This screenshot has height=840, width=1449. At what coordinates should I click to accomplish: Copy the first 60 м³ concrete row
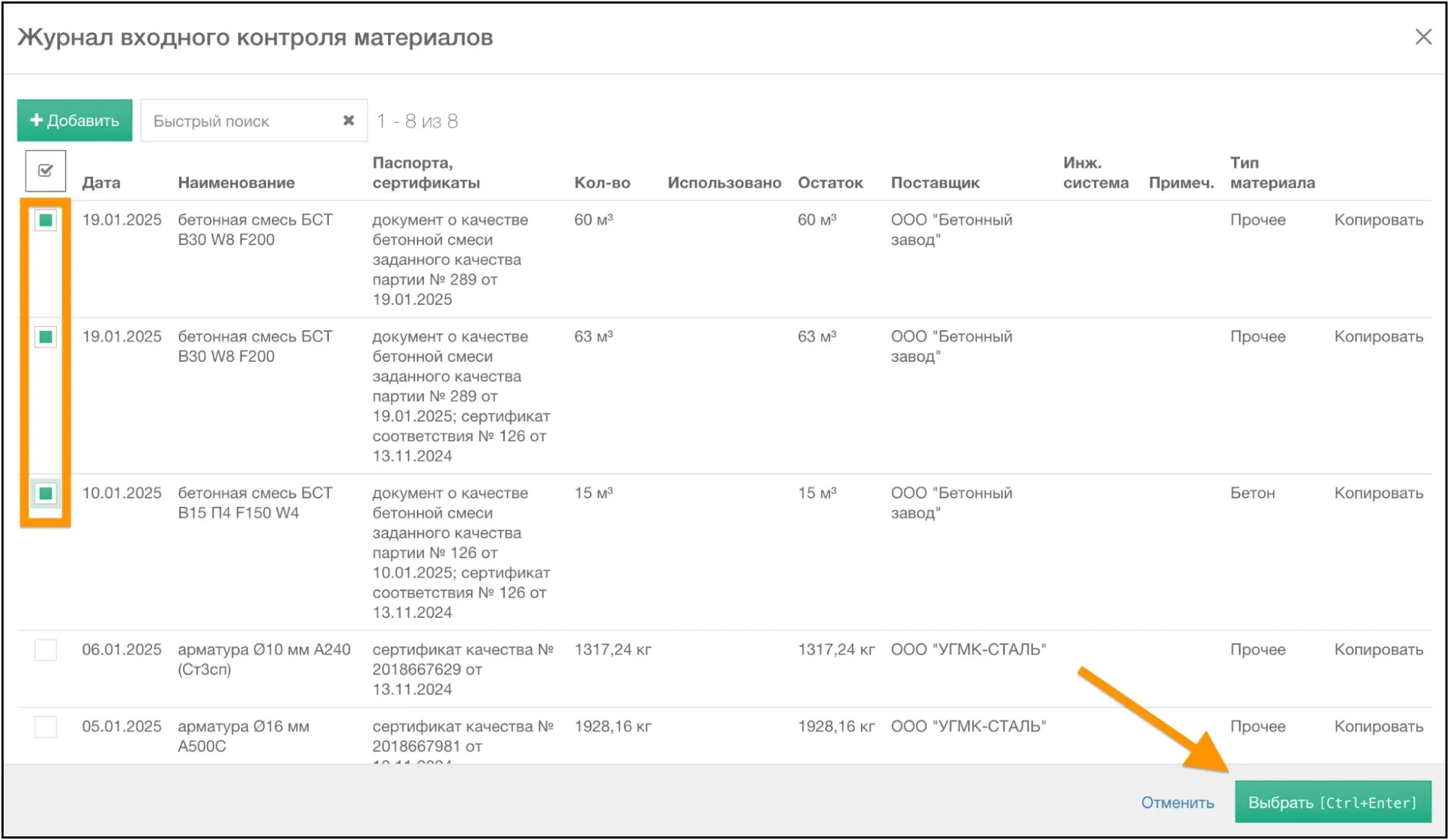tap(1378, 220)
